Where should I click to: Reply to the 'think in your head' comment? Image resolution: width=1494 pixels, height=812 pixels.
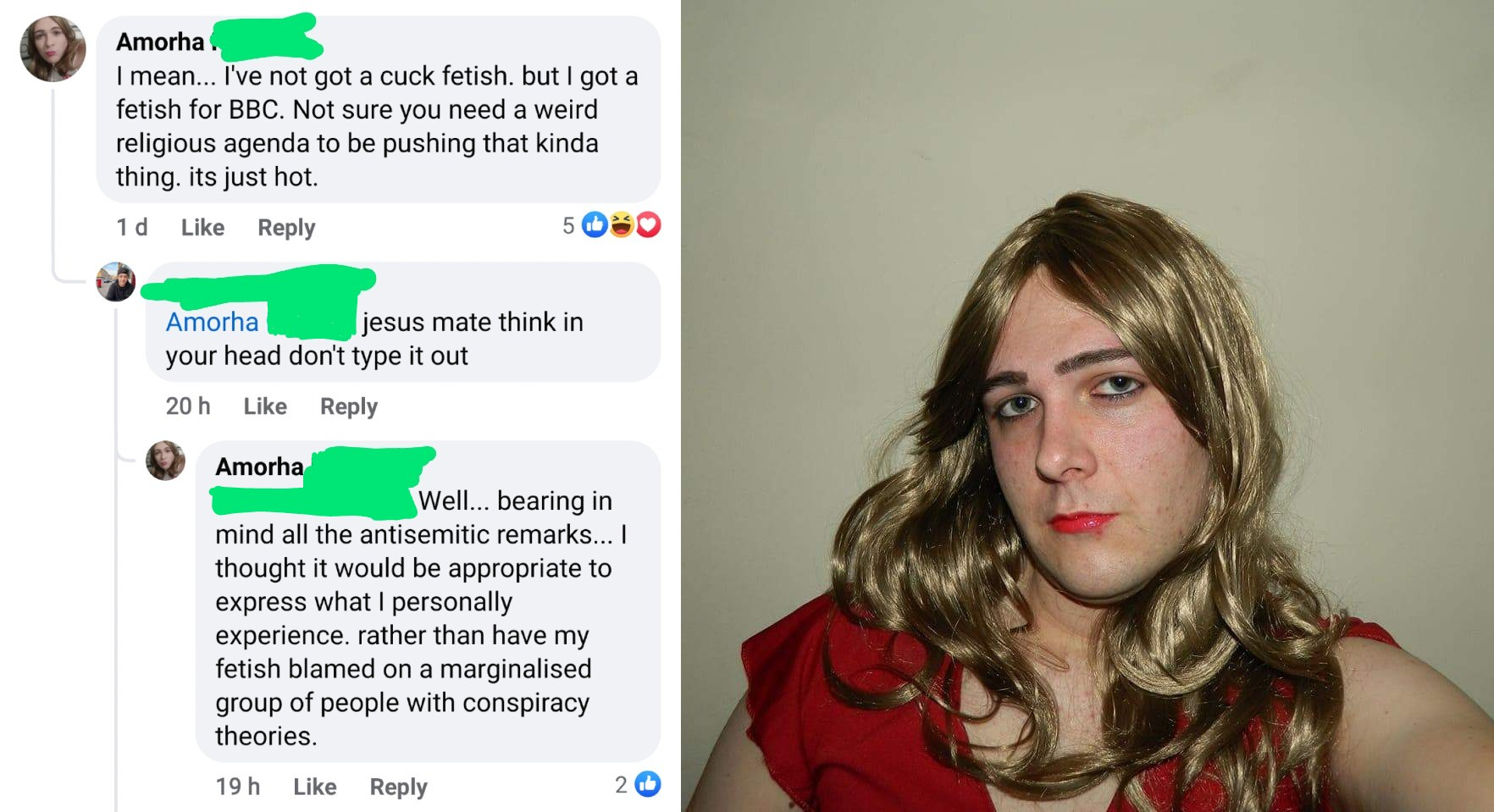click(x=349, y=407)
